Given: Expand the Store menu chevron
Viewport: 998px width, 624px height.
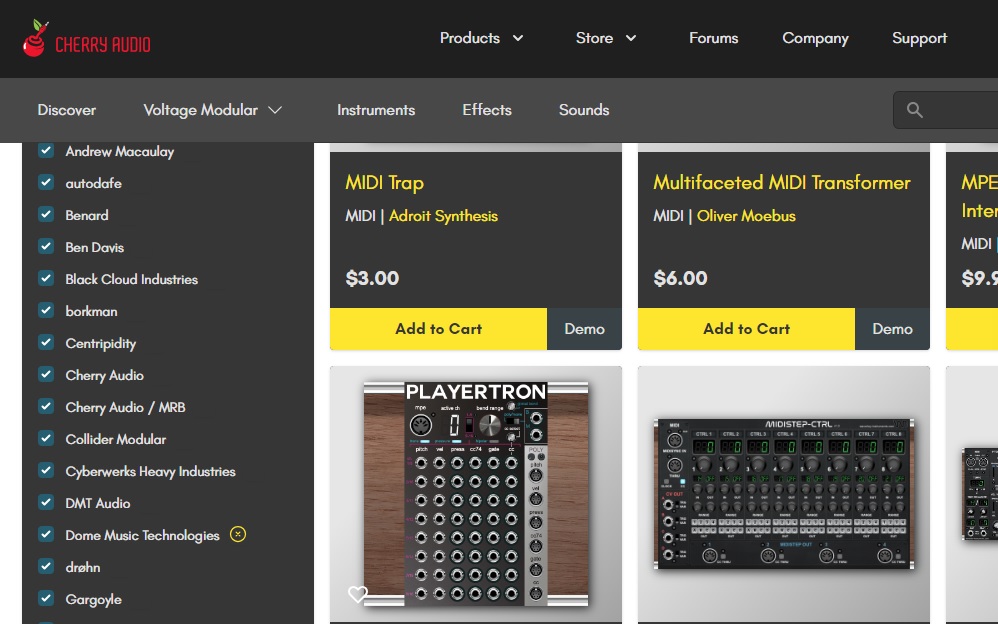Looking at the screenshot, I should point(631,38).
